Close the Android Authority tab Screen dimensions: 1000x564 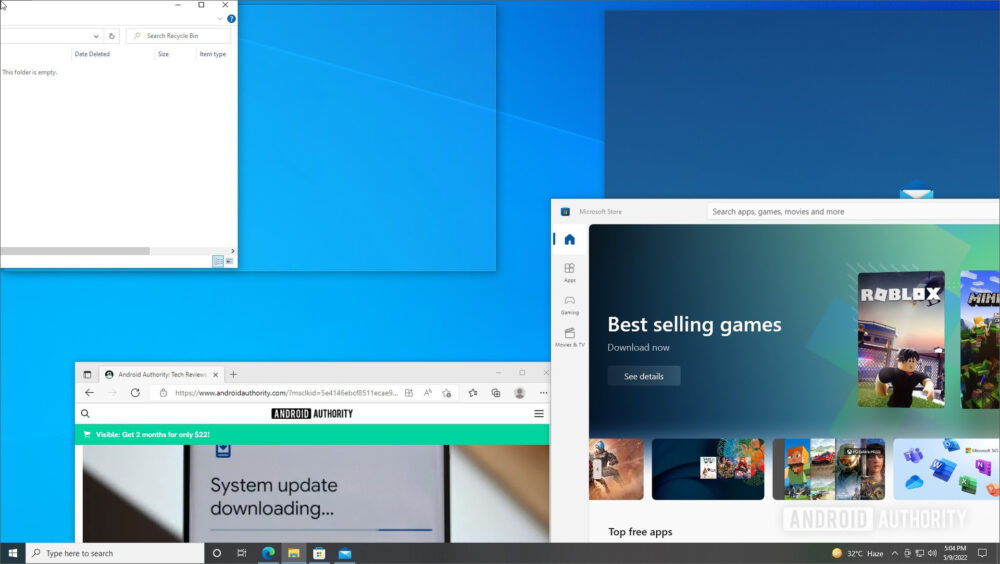coord(216,375)
